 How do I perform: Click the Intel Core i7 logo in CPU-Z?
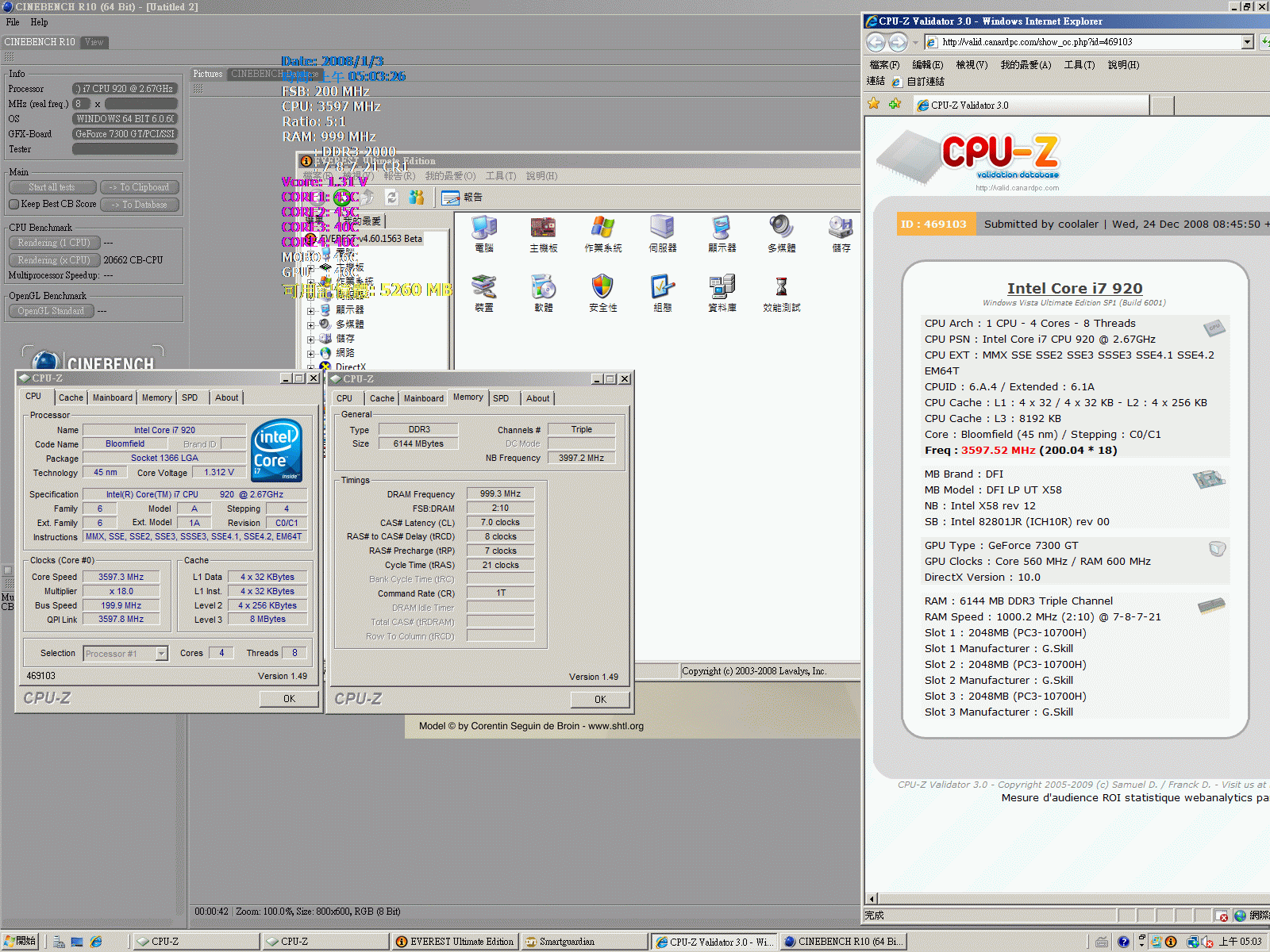pos(276,451)
